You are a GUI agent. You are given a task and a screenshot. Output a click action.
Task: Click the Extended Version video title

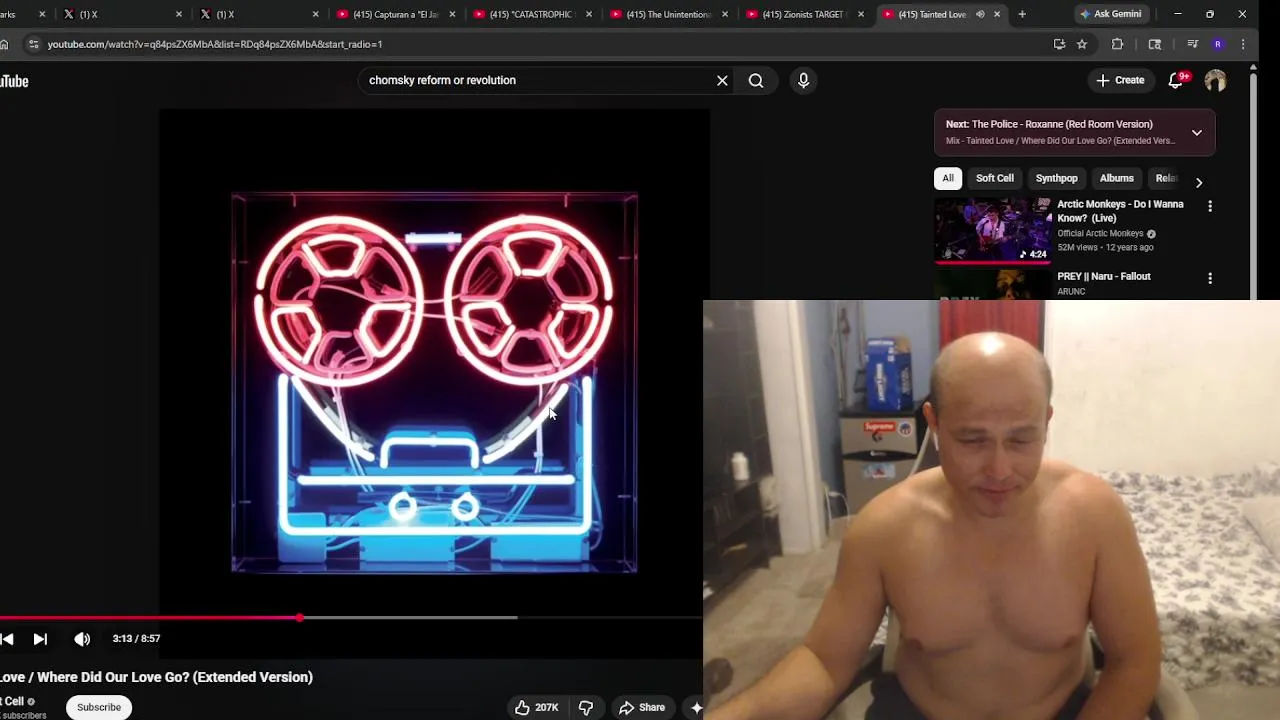[156, 677]
